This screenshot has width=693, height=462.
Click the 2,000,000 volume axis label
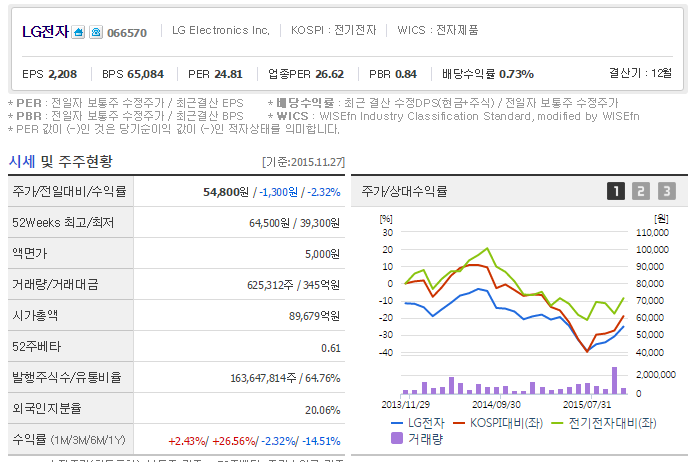(656, 374)
